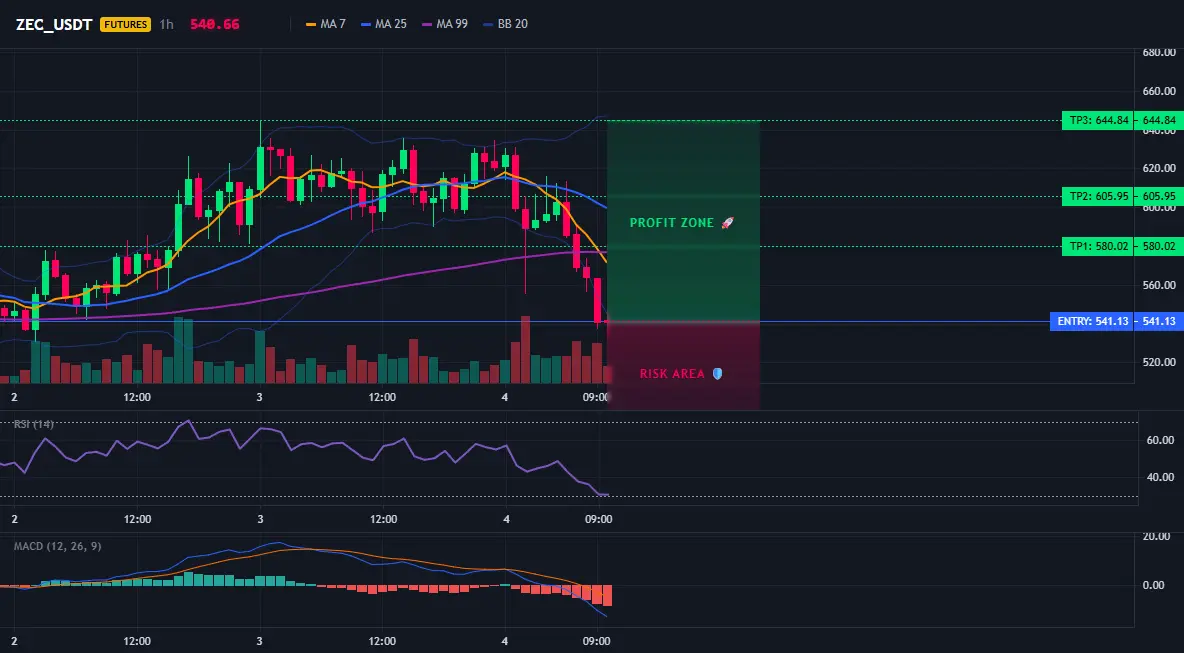Viewport: 1184px width, 653px height.
Task: Click the 540.66 current price
Action: (x=214, y=24)
